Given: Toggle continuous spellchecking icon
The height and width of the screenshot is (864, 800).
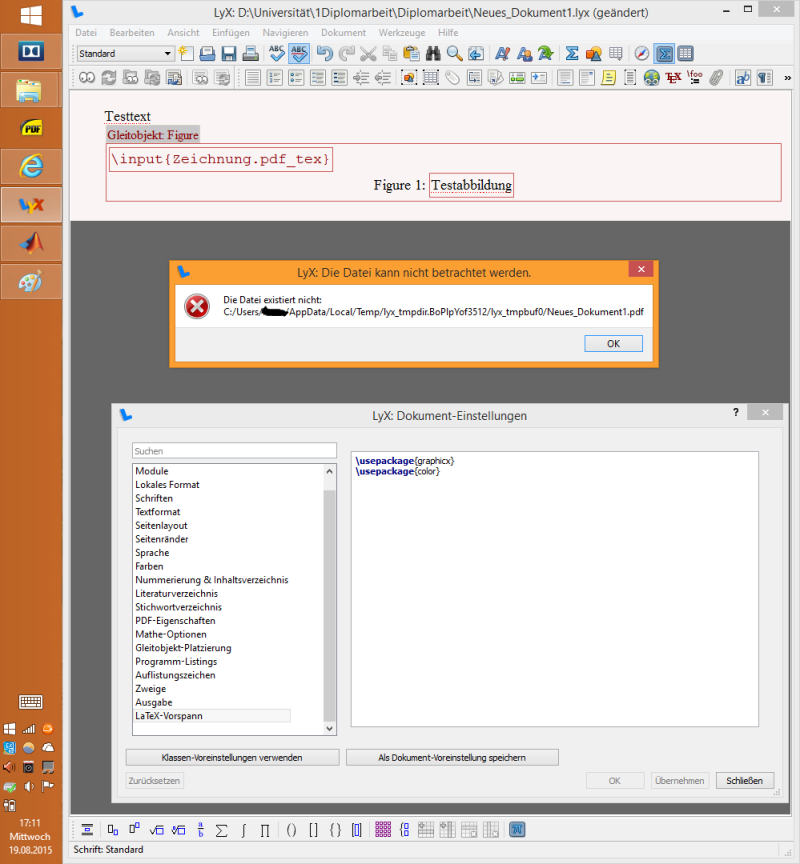Looking at the screenshot, I should 299,53.
